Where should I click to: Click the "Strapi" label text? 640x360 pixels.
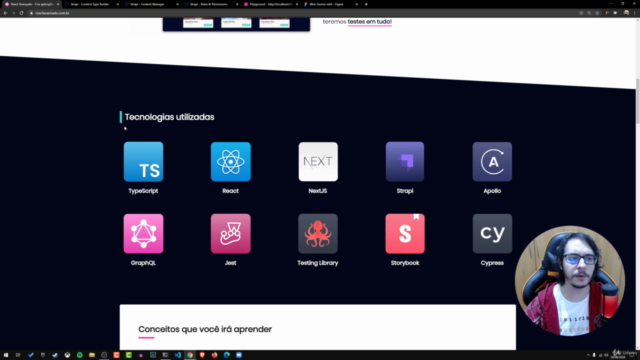pyautogui.click(x=405, y=191)
